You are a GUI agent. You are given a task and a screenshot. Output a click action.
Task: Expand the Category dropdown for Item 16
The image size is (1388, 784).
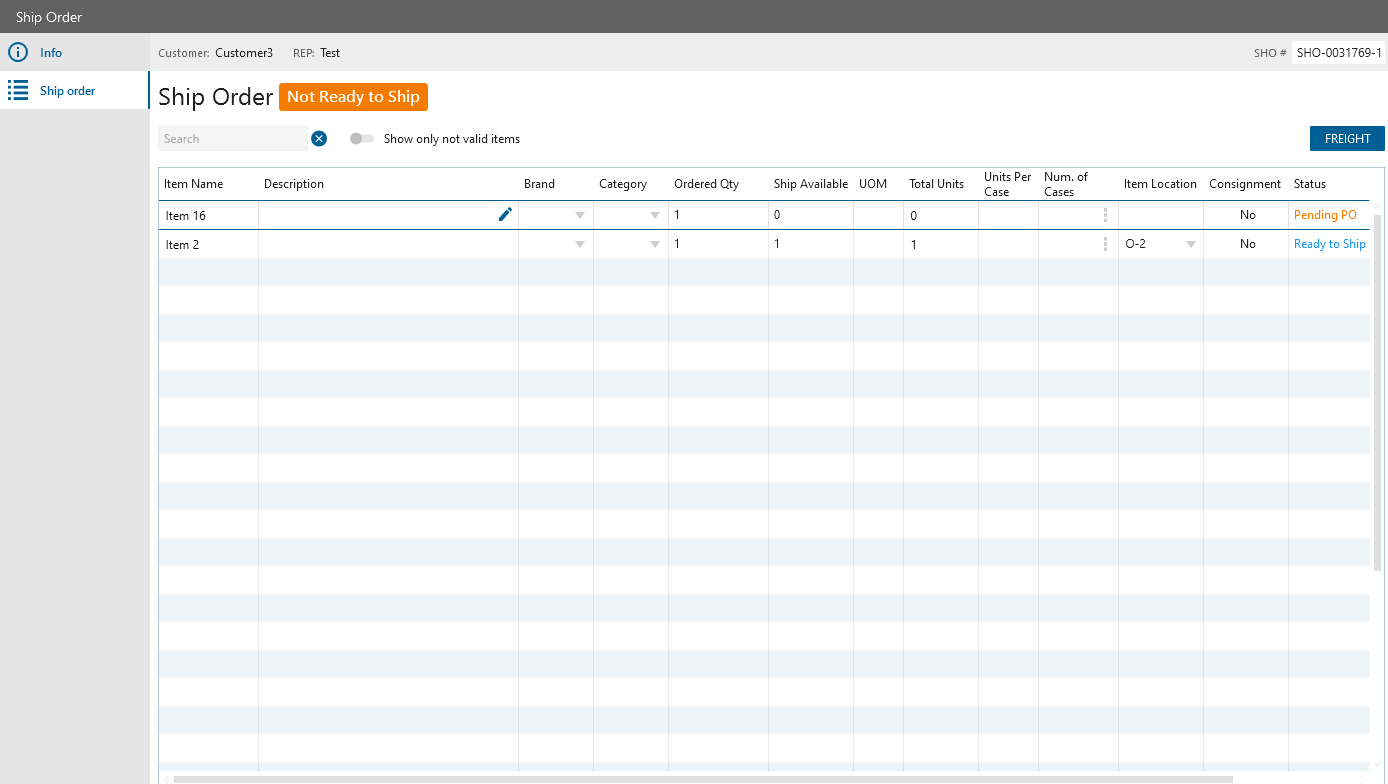click(655, 215)
